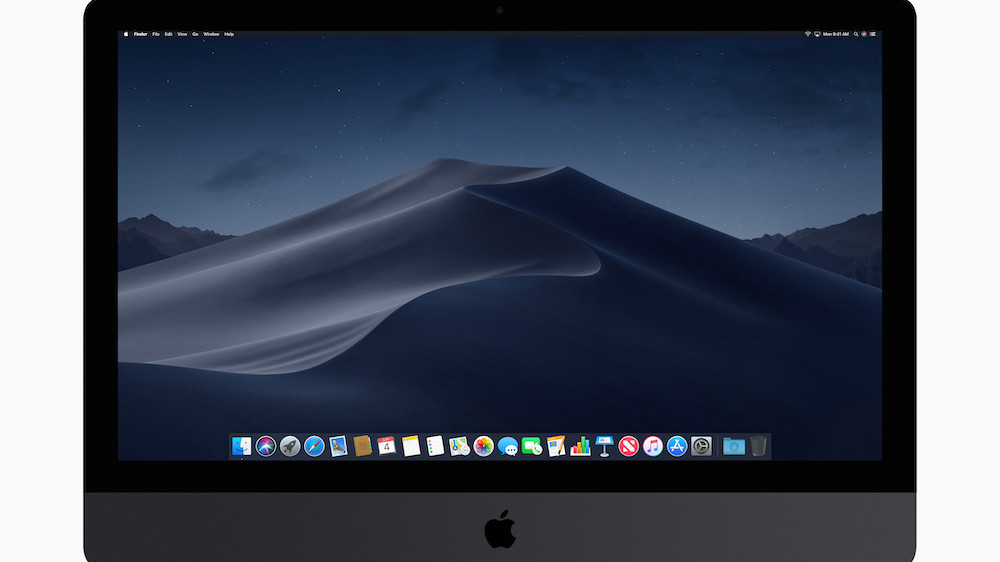
Task: Open Calendar icon in the Dock
Action: pyautogui.click(x=386, y=446)
